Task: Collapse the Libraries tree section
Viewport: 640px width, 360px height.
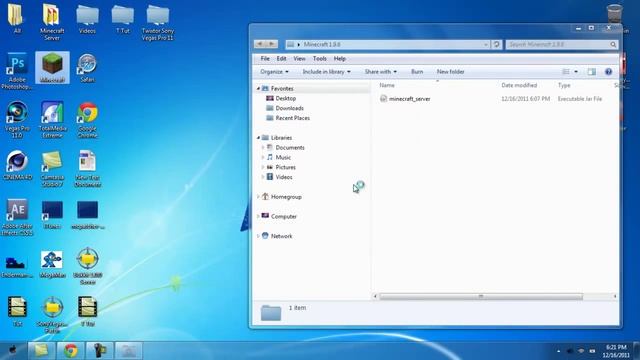Action: click(x=258, y=138)
